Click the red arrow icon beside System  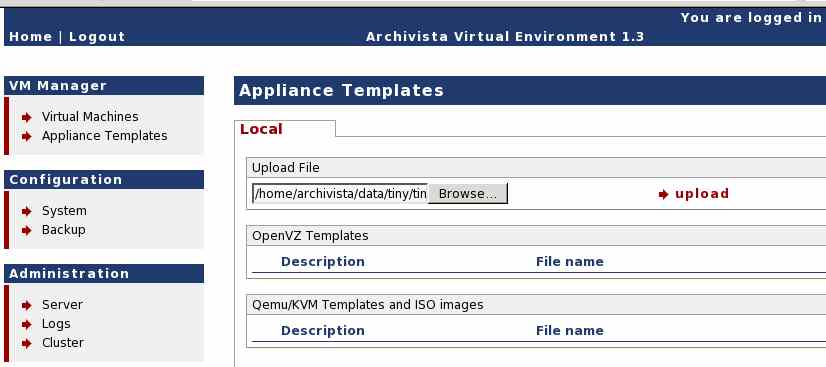point(27,212)
